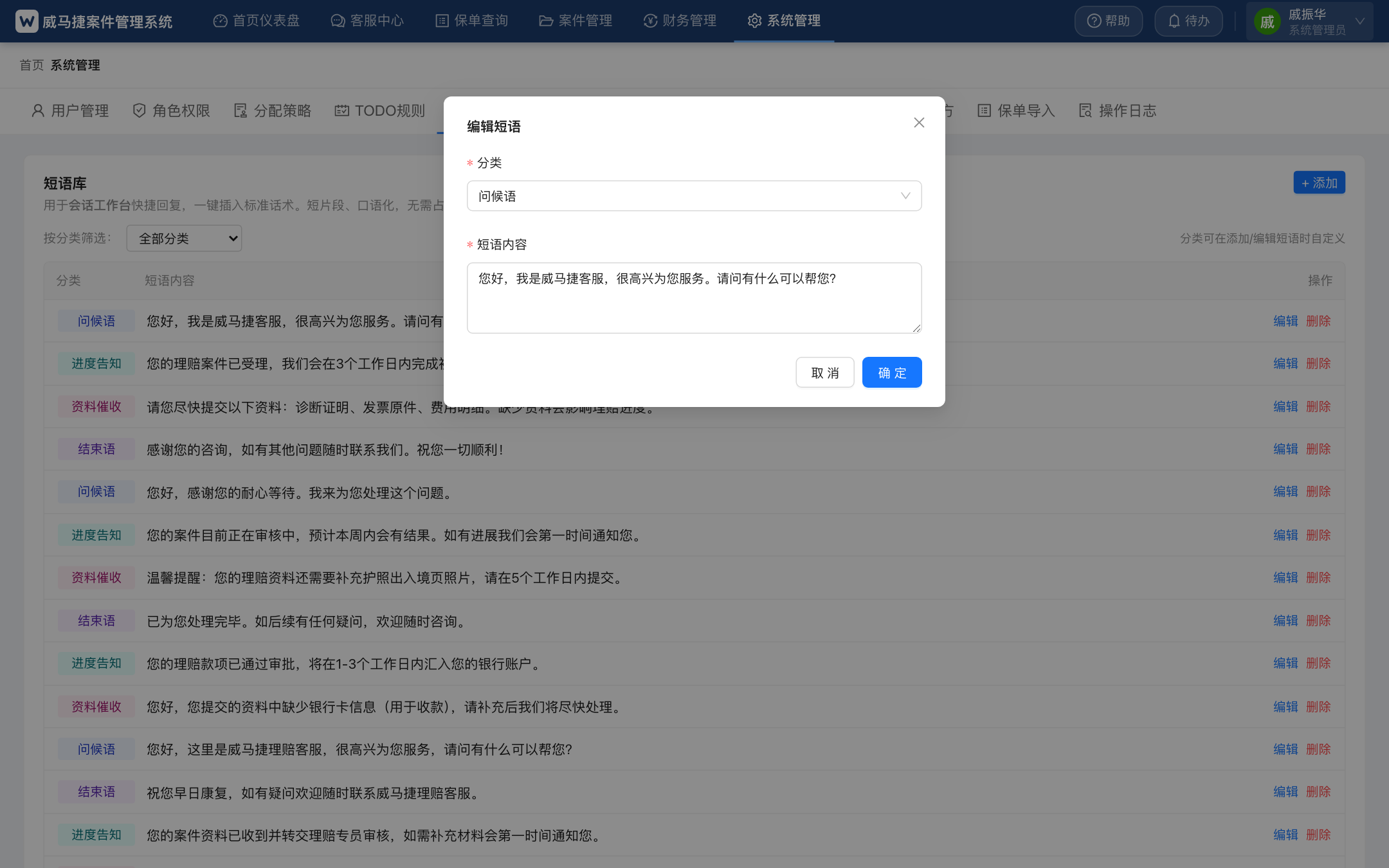Expand the user account chevron
The height and width of the screenshot is (868, 1389).
click(x=1360, y=21)
